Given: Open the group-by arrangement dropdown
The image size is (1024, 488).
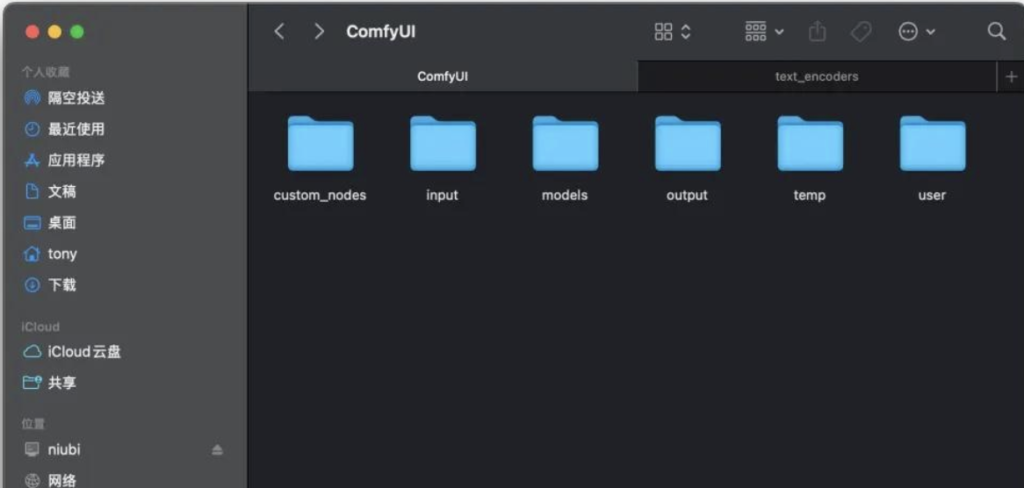Looking at the screenshot, I should click(764, 31).
